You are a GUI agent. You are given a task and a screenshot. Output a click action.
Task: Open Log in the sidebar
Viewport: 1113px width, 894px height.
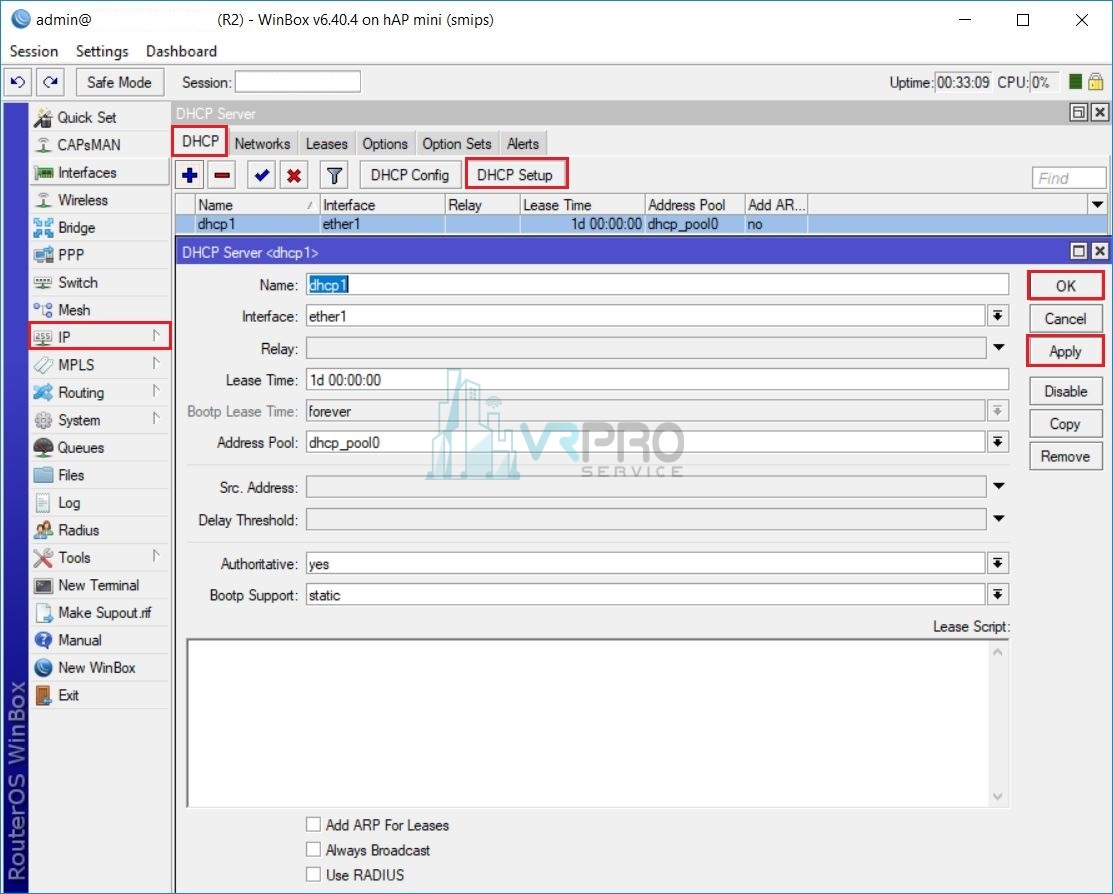[x=99, y=503]
